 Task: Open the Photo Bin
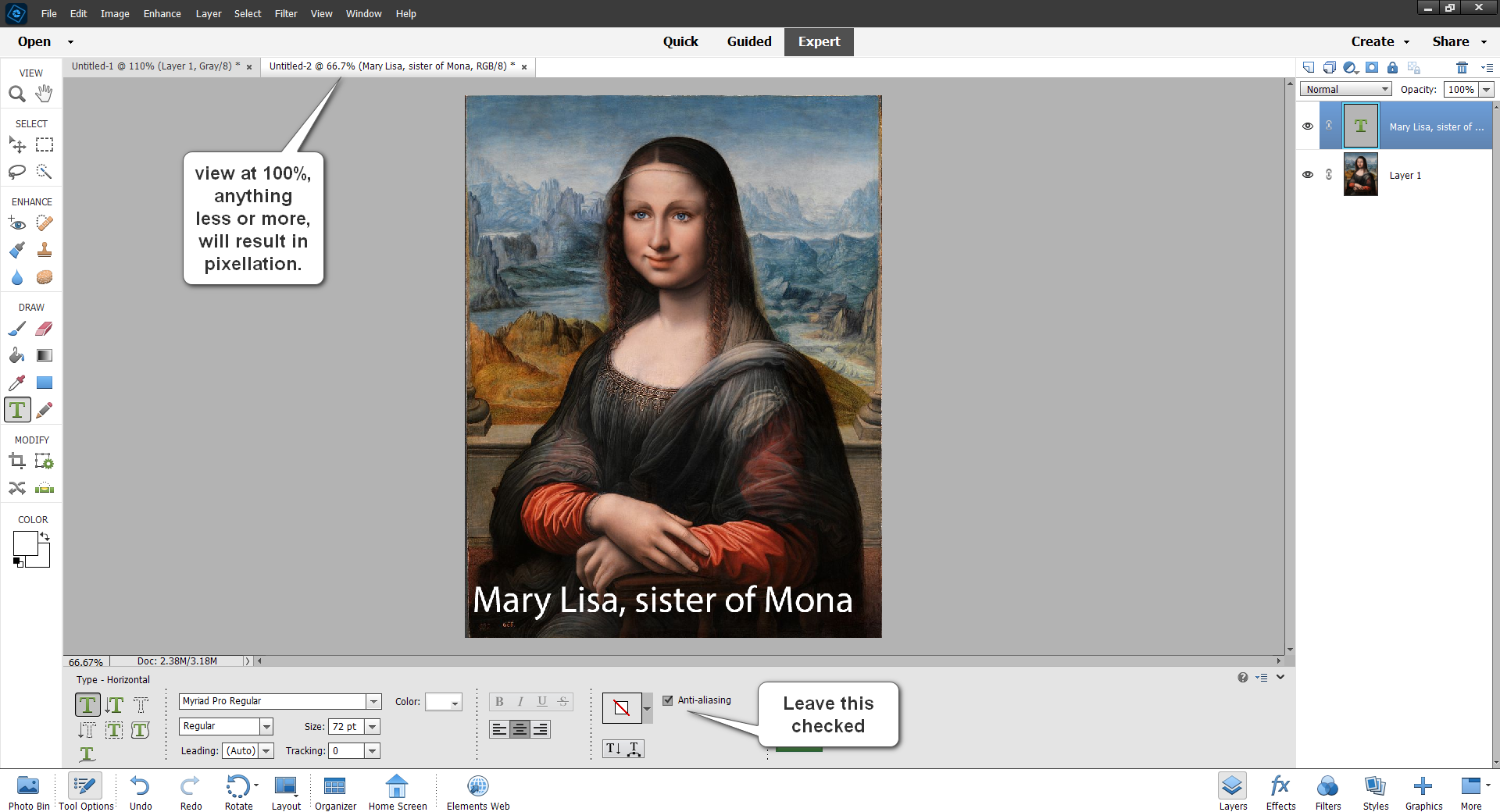[x=29, y=792]
